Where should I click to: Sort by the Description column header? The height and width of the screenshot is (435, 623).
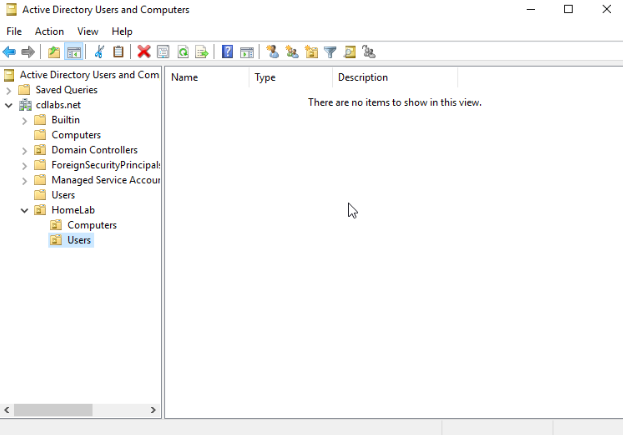395,77
